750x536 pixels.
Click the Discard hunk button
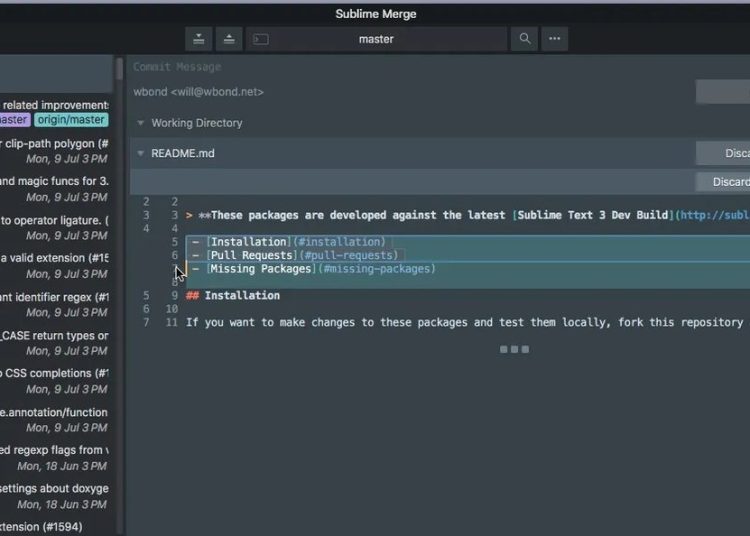tap(724, 182)
